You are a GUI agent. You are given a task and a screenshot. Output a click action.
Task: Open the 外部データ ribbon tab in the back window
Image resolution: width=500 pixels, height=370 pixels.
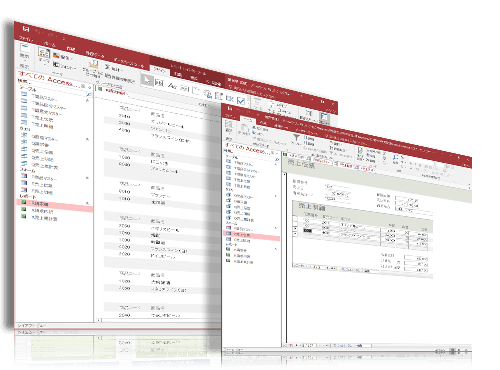point(95,54)
